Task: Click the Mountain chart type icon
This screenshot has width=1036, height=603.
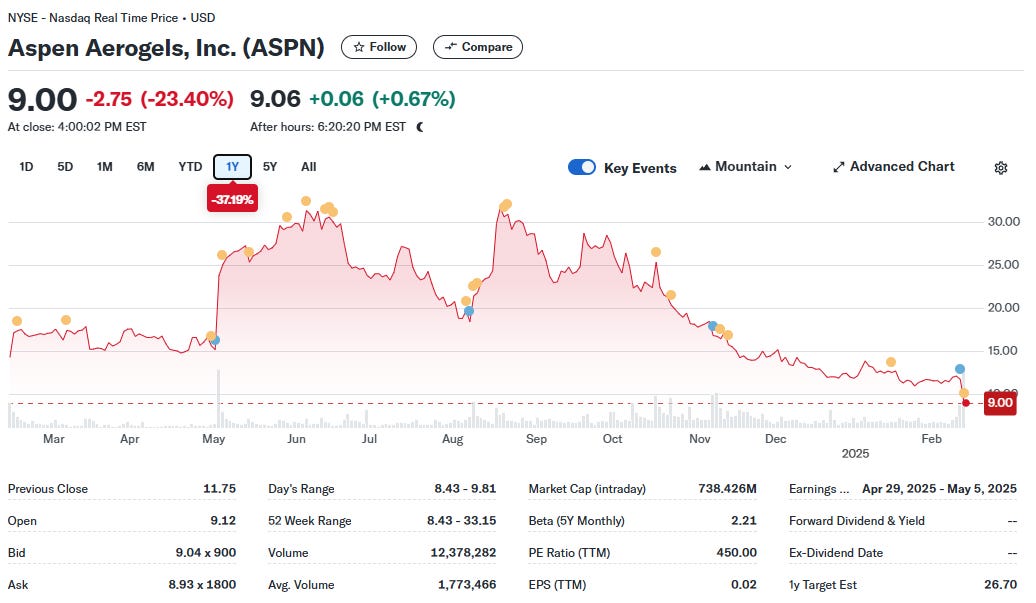Action: click(705, 167)
